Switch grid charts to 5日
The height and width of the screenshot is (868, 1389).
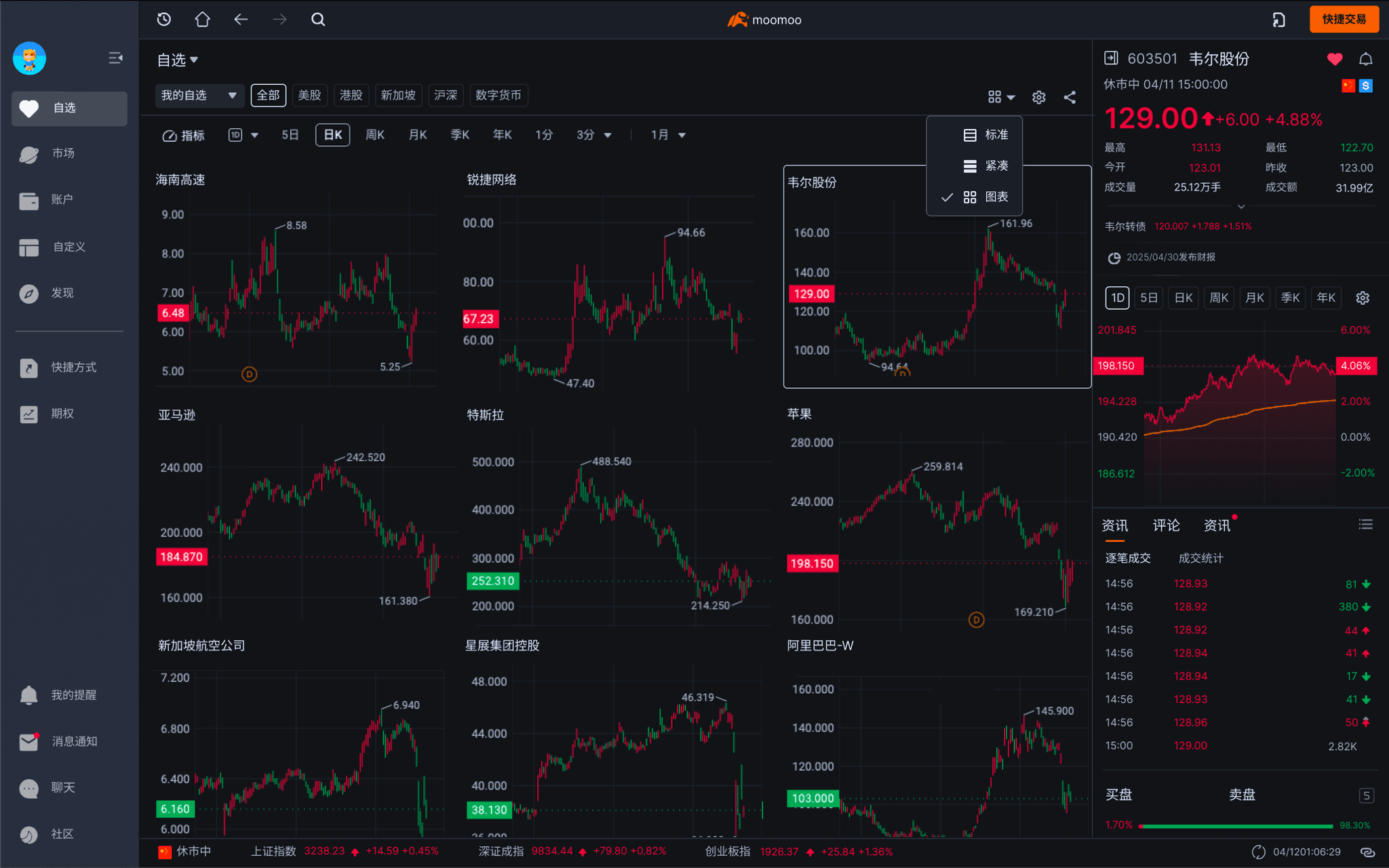[x=290, y=135]
